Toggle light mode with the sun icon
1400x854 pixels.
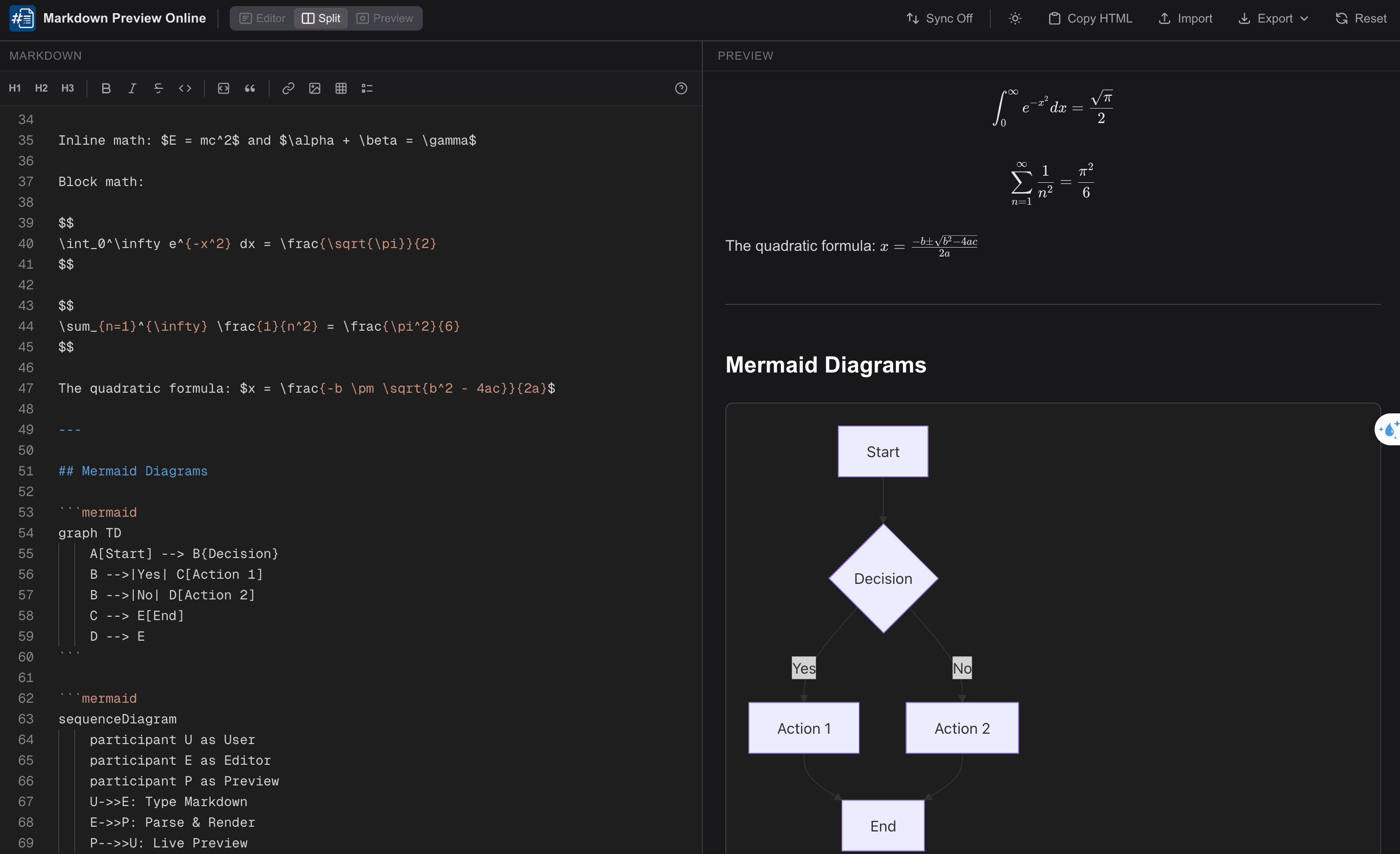click(x=1015, y=18)
